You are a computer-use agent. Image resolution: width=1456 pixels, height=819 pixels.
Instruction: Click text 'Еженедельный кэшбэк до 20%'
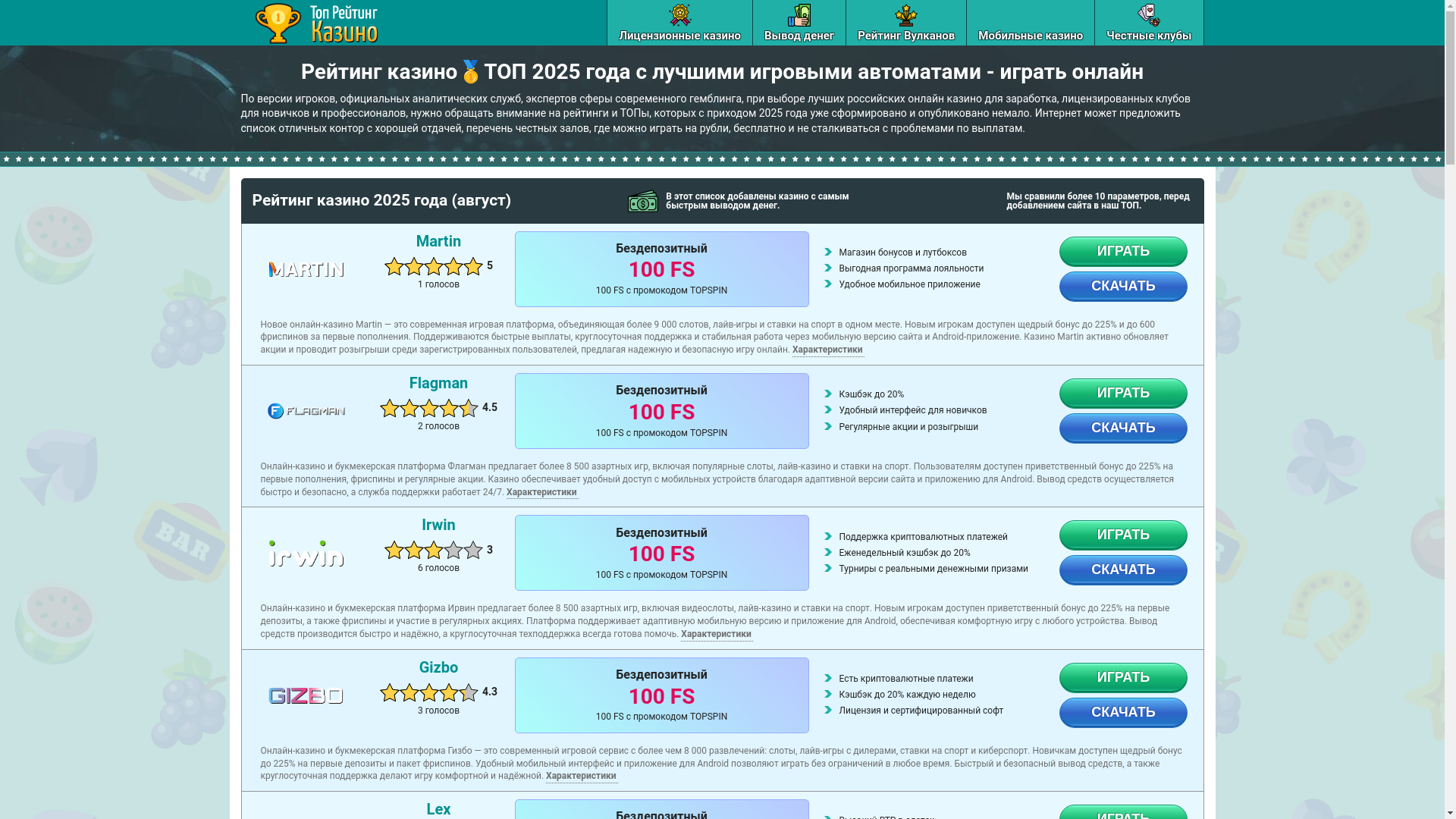(904, 553)
